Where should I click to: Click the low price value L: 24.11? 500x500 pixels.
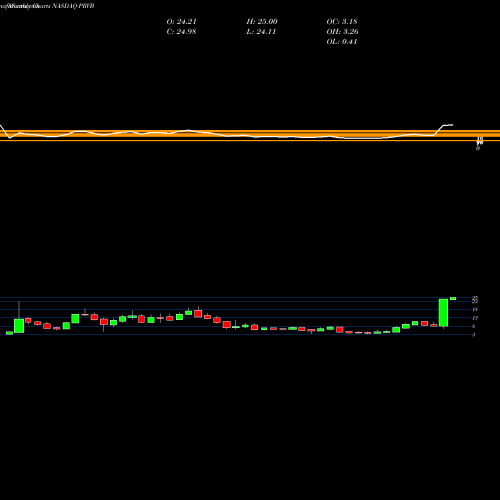tap(261, 32)
